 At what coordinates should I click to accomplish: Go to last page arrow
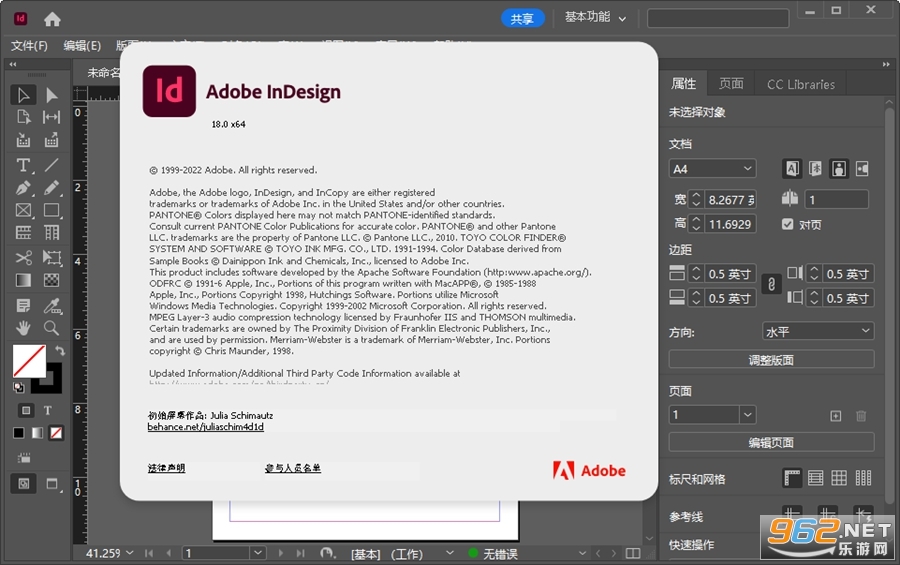[x=300, y=553]
